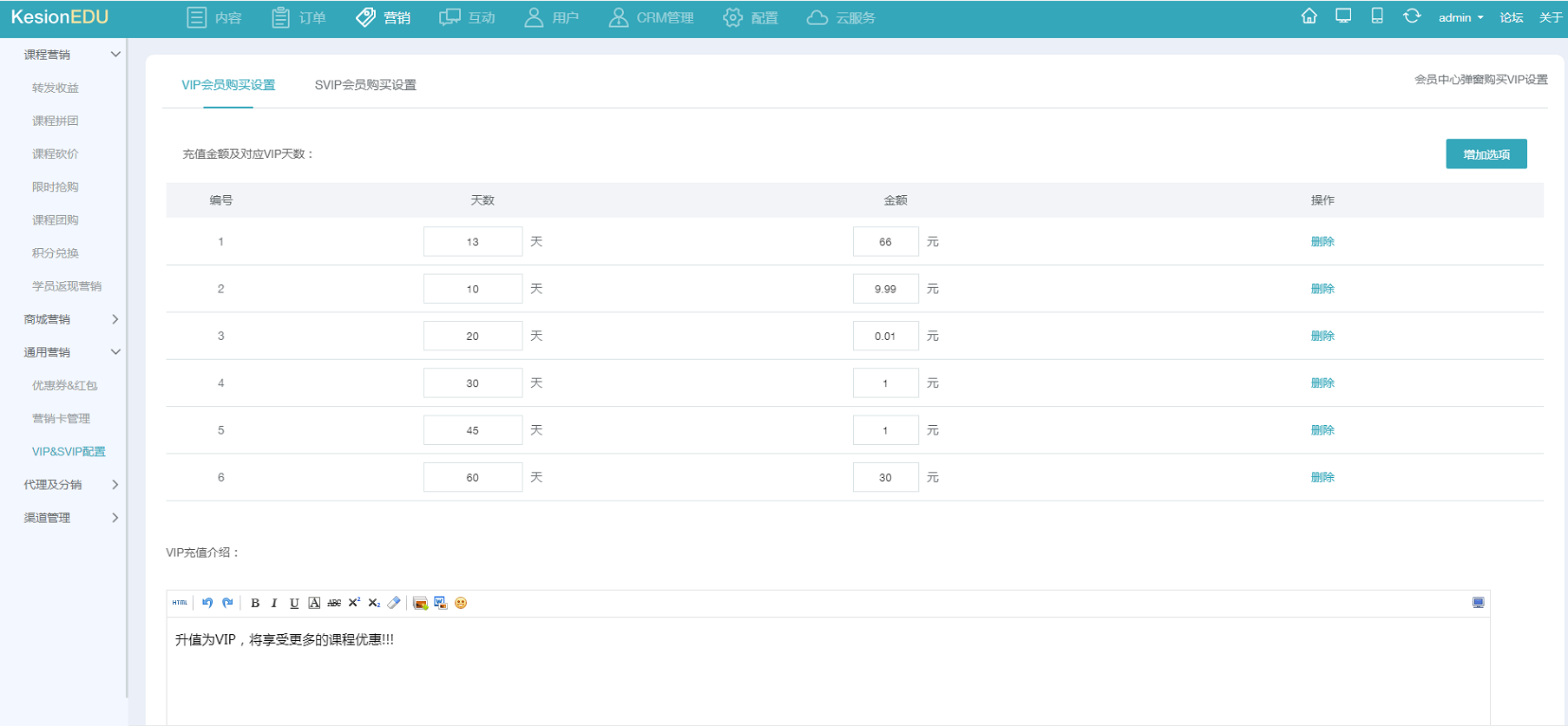Viewport: 1568px width, 726px height.
Task: Open the 云服务 cloud services menu
Action: (841, 17)
